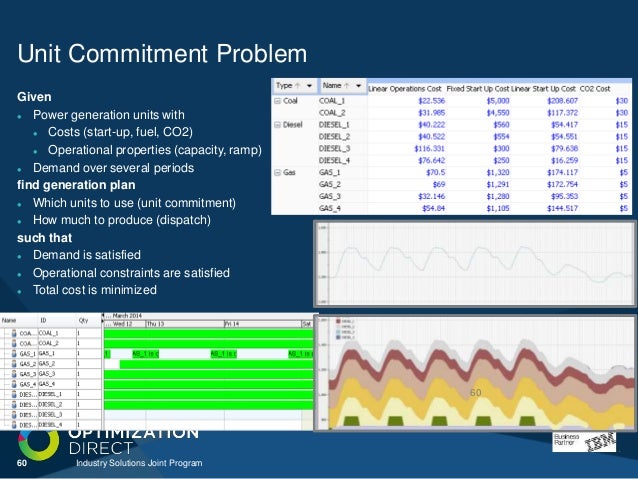Click the Linear Start Up Cost column header
The height and width of the screenshot is (479, 638).
[x=543, y=88]
